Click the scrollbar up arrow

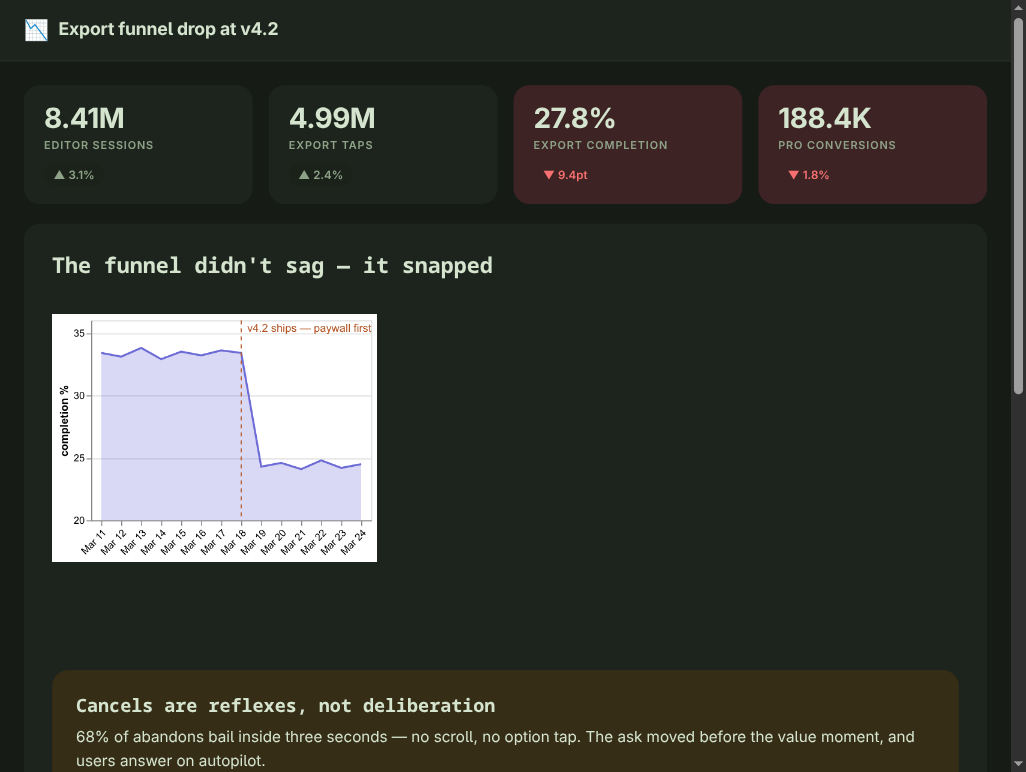pyautogui.click(x=1018, y=7)
